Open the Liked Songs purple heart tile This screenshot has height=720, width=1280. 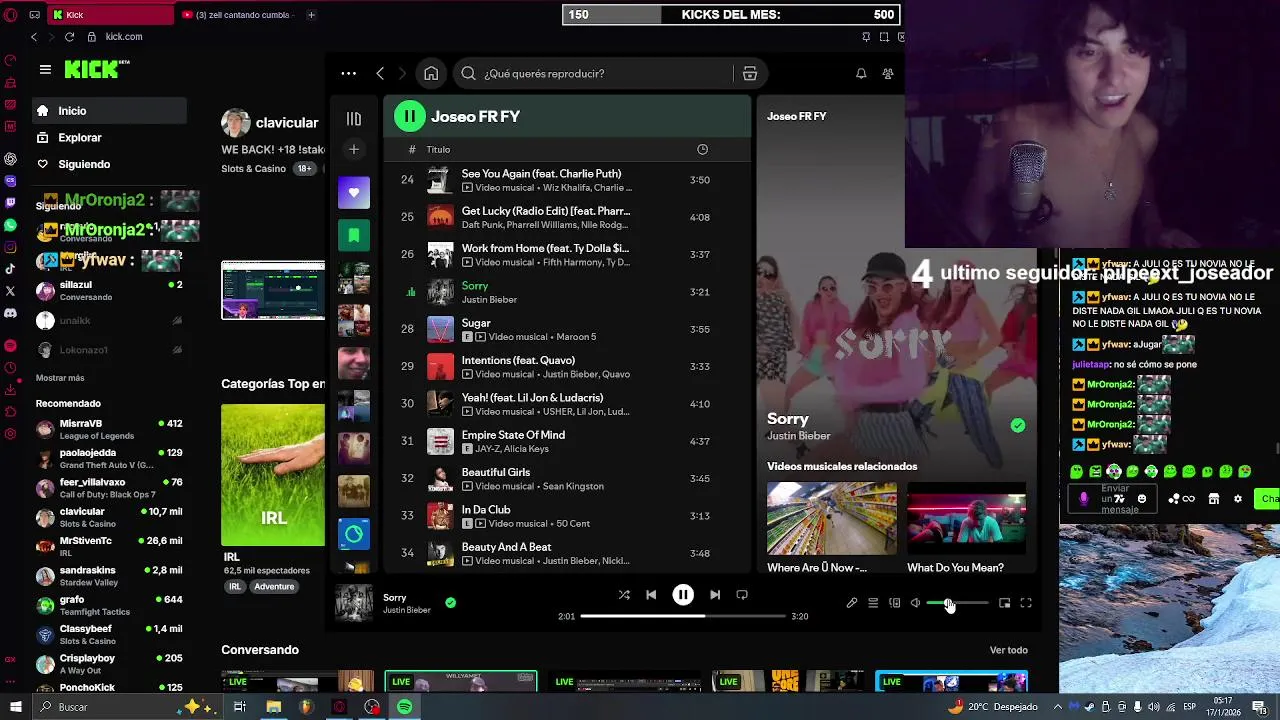pos(353,192)
